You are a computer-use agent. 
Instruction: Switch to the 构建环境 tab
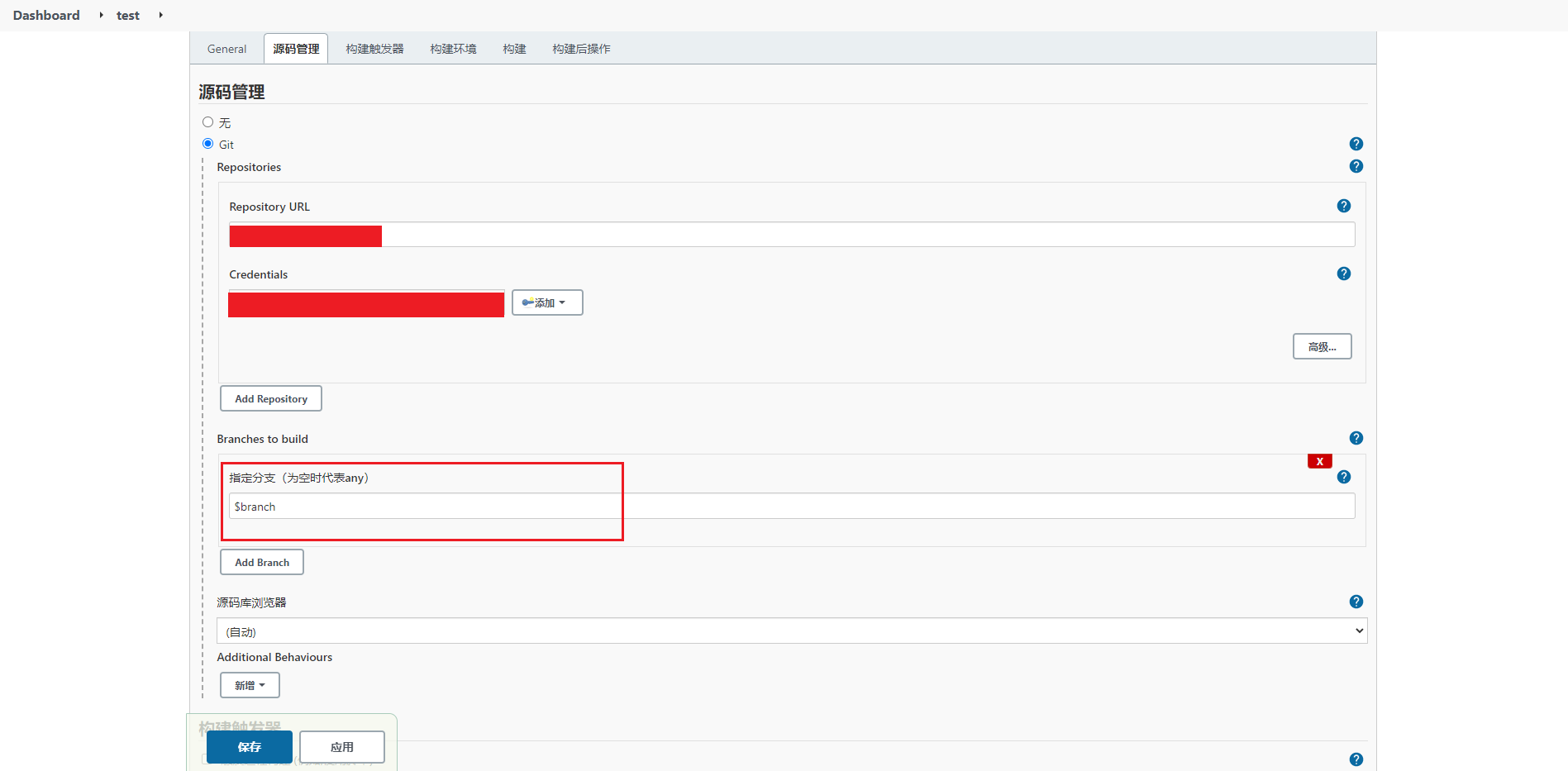[x=453, y=49]
